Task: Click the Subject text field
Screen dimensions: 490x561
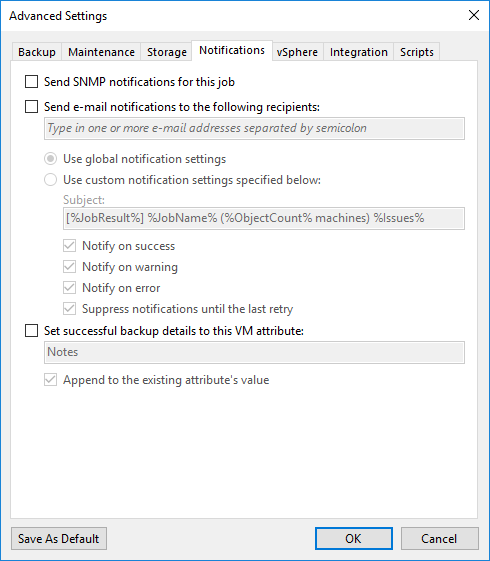Action: point(264,218)
